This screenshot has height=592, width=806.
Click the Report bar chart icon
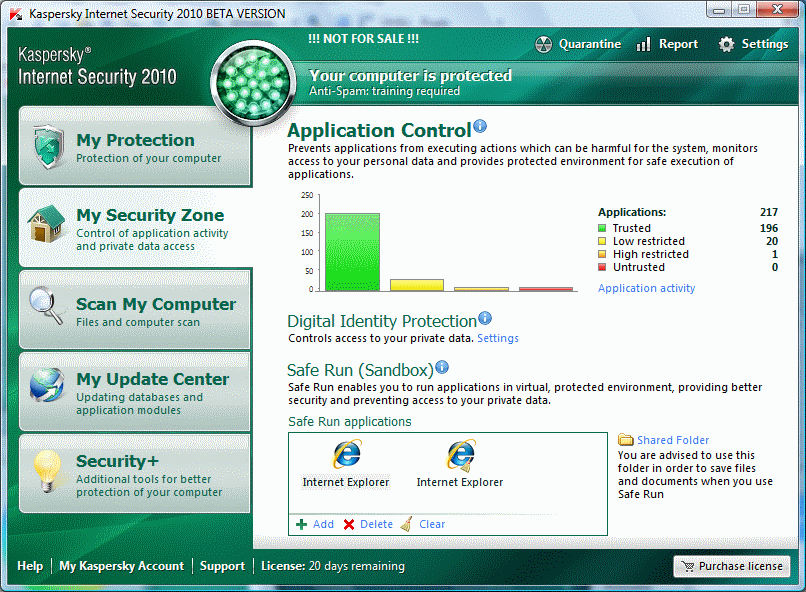coord(644,44)
